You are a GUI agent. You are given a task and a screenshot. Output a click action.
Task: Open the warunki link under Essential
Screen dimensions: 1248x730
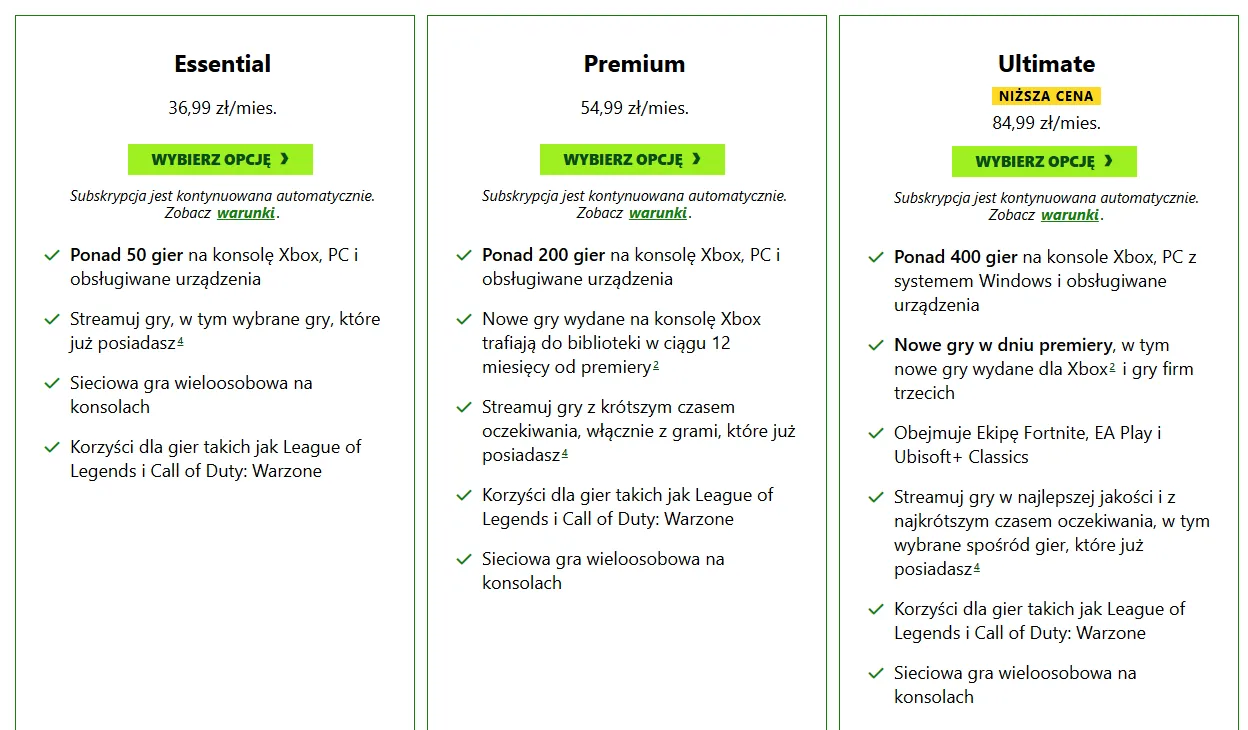(246, 213)
